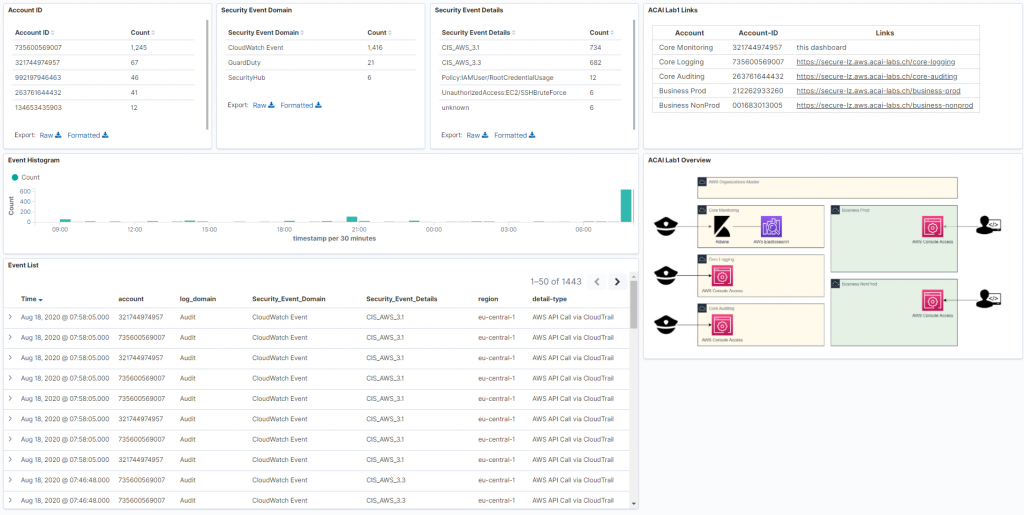
Task: Go to next page of Event List
Action: click(617, 282)
